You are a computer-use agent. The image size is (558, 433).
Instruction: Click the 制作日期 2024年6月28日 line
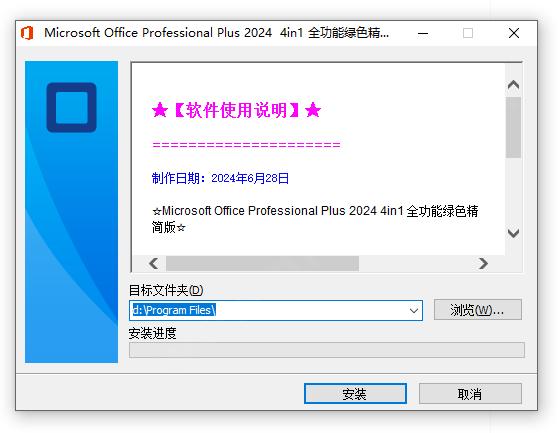pyautogui.click(x=220, y=178)
